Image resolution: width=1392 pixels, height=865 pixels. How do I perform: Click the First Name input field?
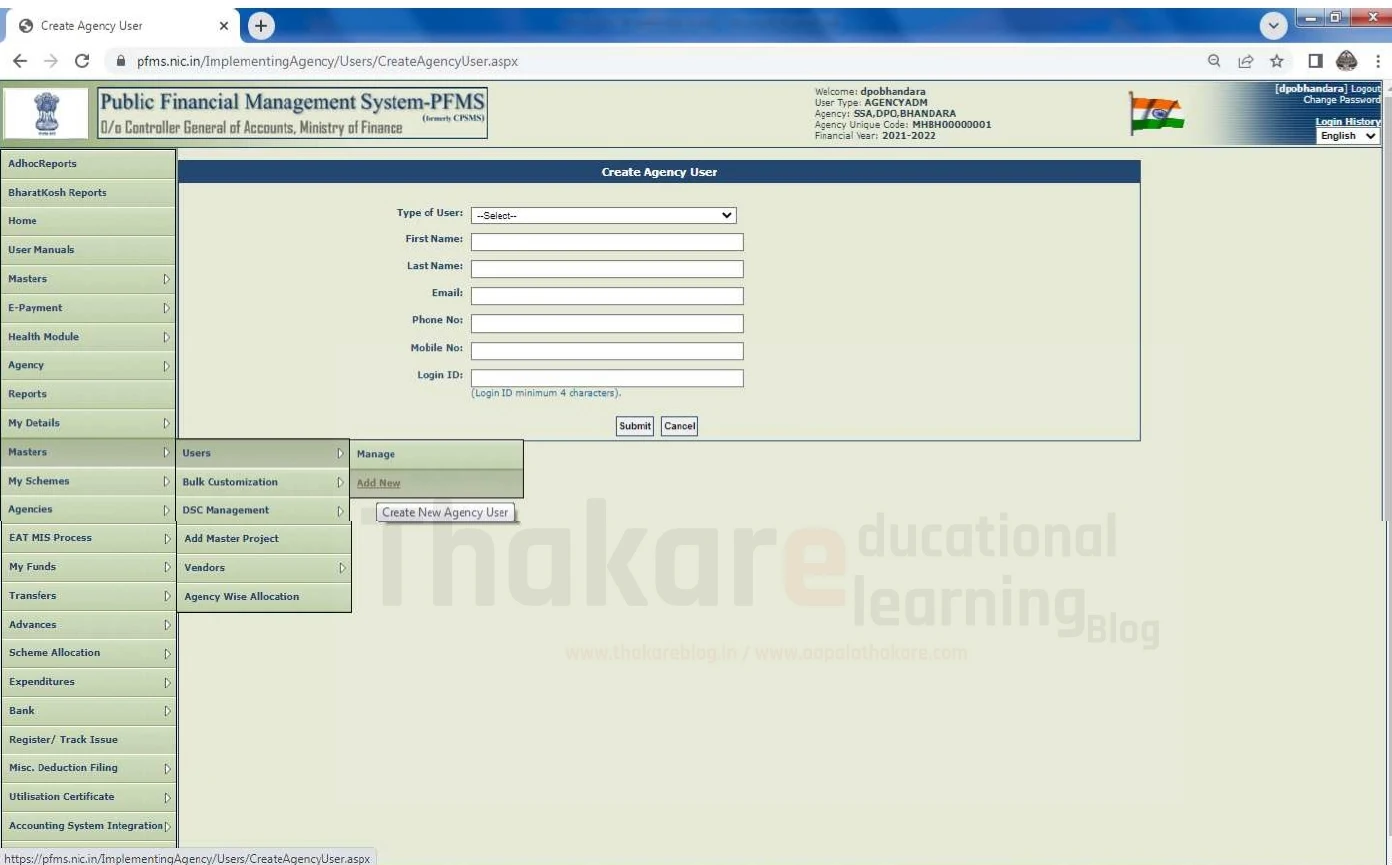coord(607,242)
